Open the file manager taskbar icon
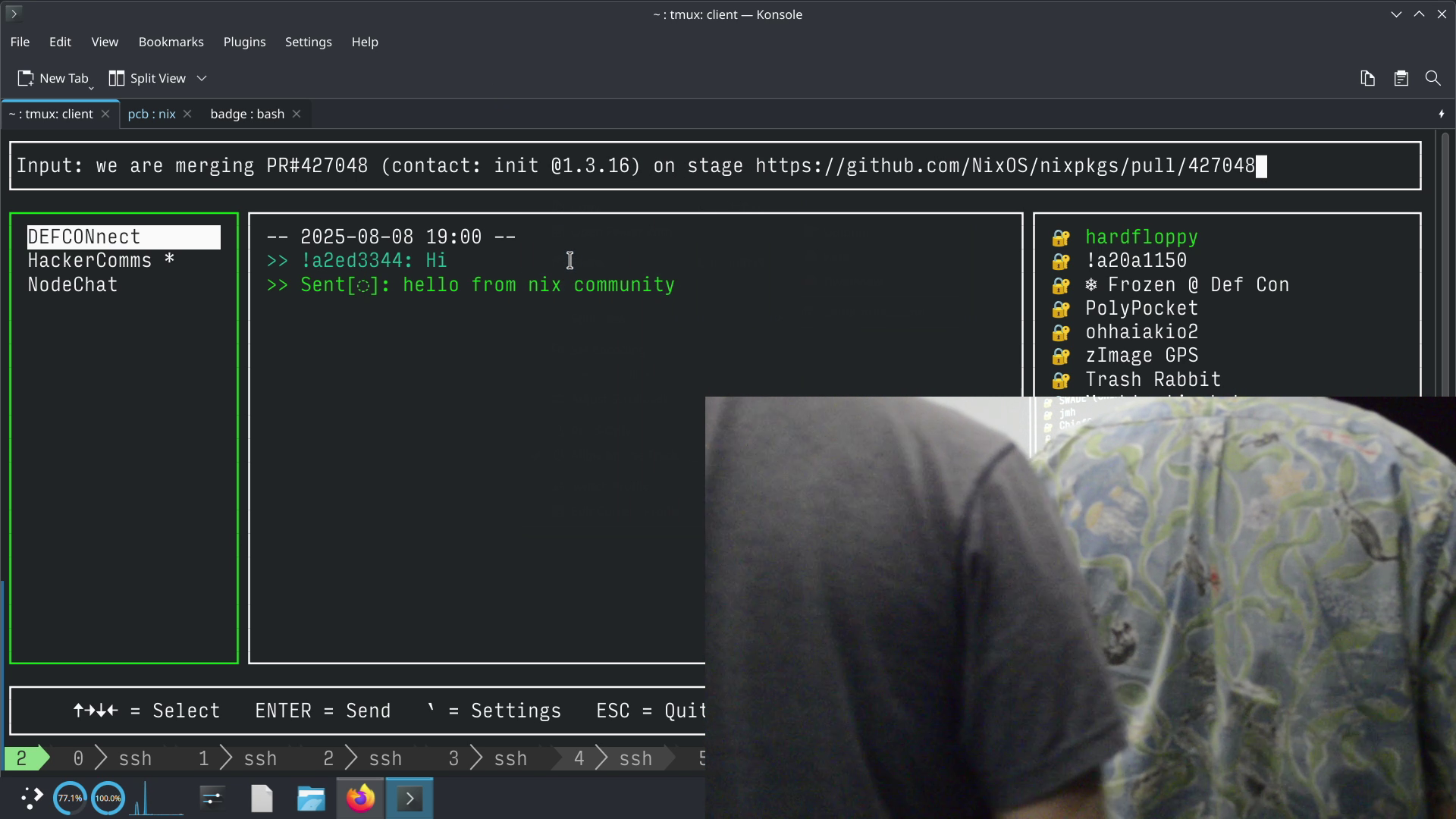The image size is (1456, 819). 311,799
